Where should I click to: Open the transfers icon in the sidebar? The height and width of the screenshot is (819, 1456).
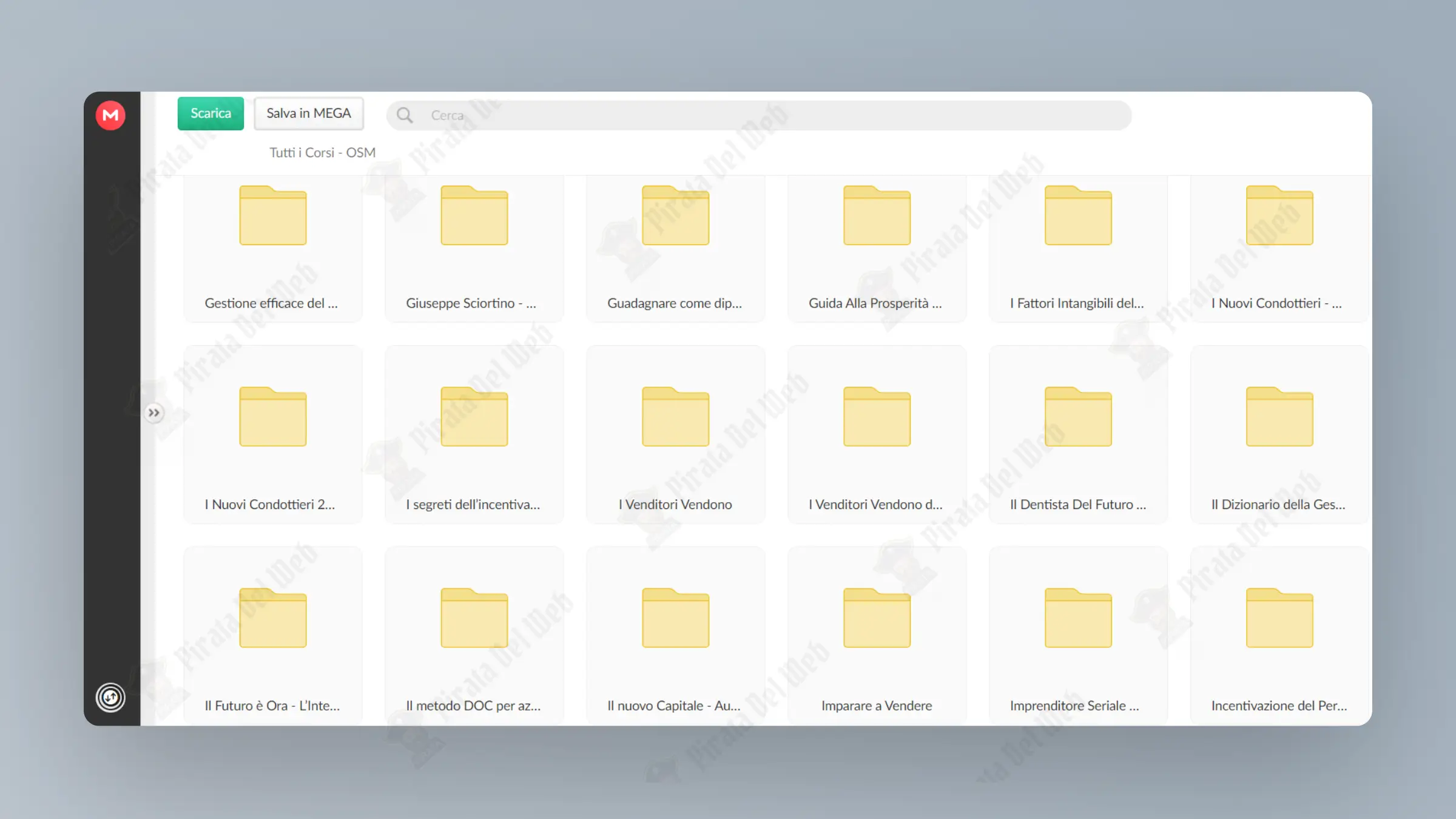(110, 697)
